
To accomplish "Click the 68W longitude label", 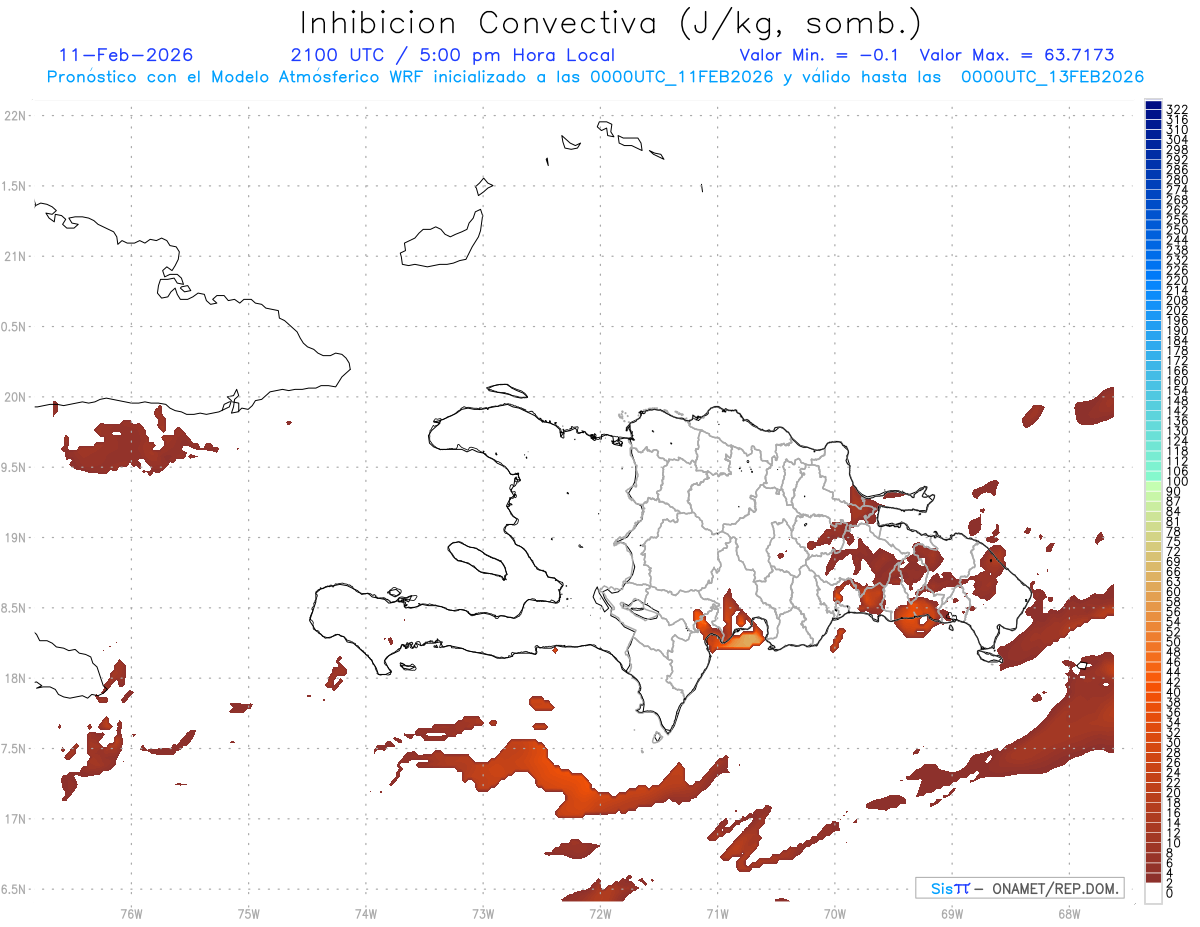I will [x=1069, y=912].
